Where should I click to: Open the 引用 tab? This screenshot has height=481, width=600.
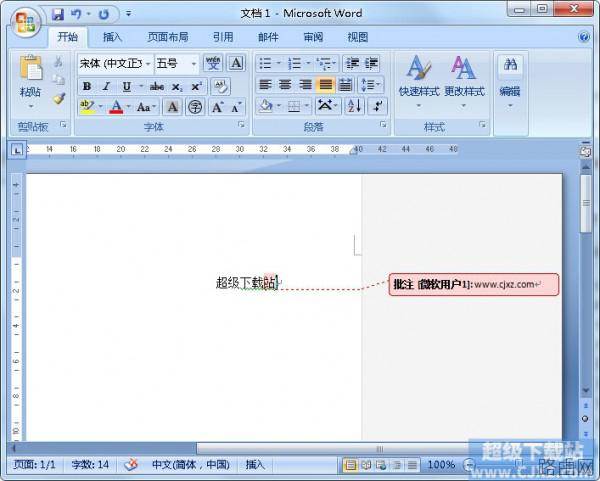[223, 37]
